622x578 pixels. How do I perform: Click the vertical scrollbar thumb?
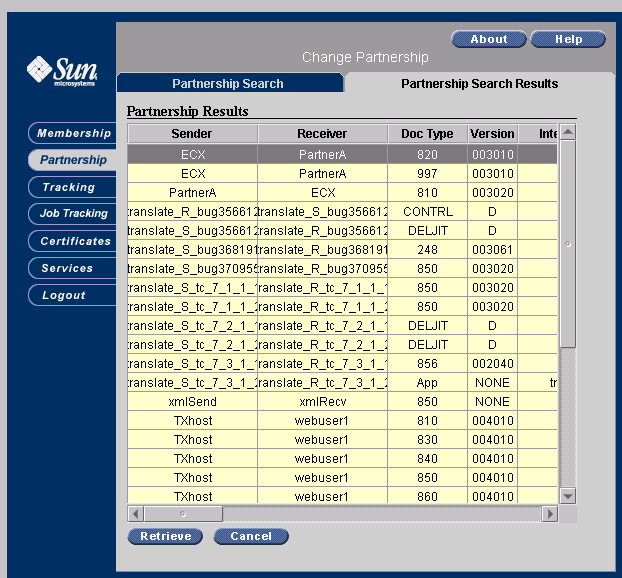568,244
